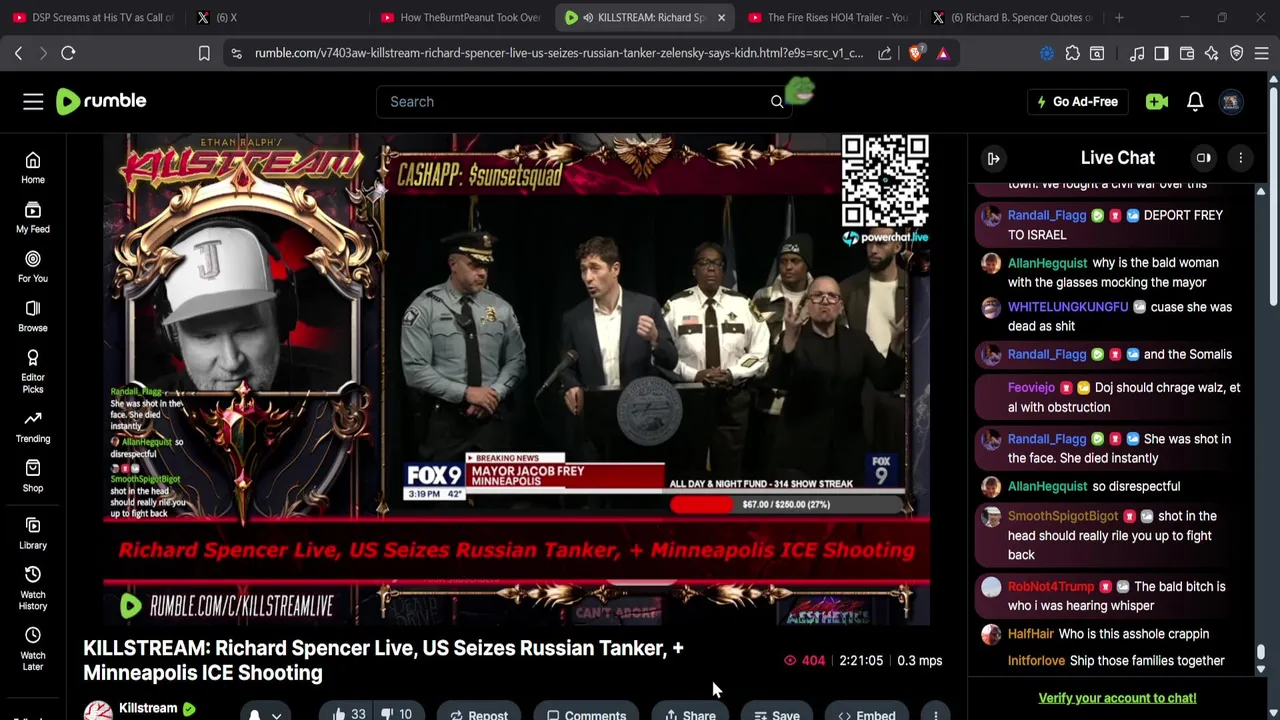Go to Rumble homepage via logo
The width and height of the screenshot is (1280, 720).
(x=101, y=101)
